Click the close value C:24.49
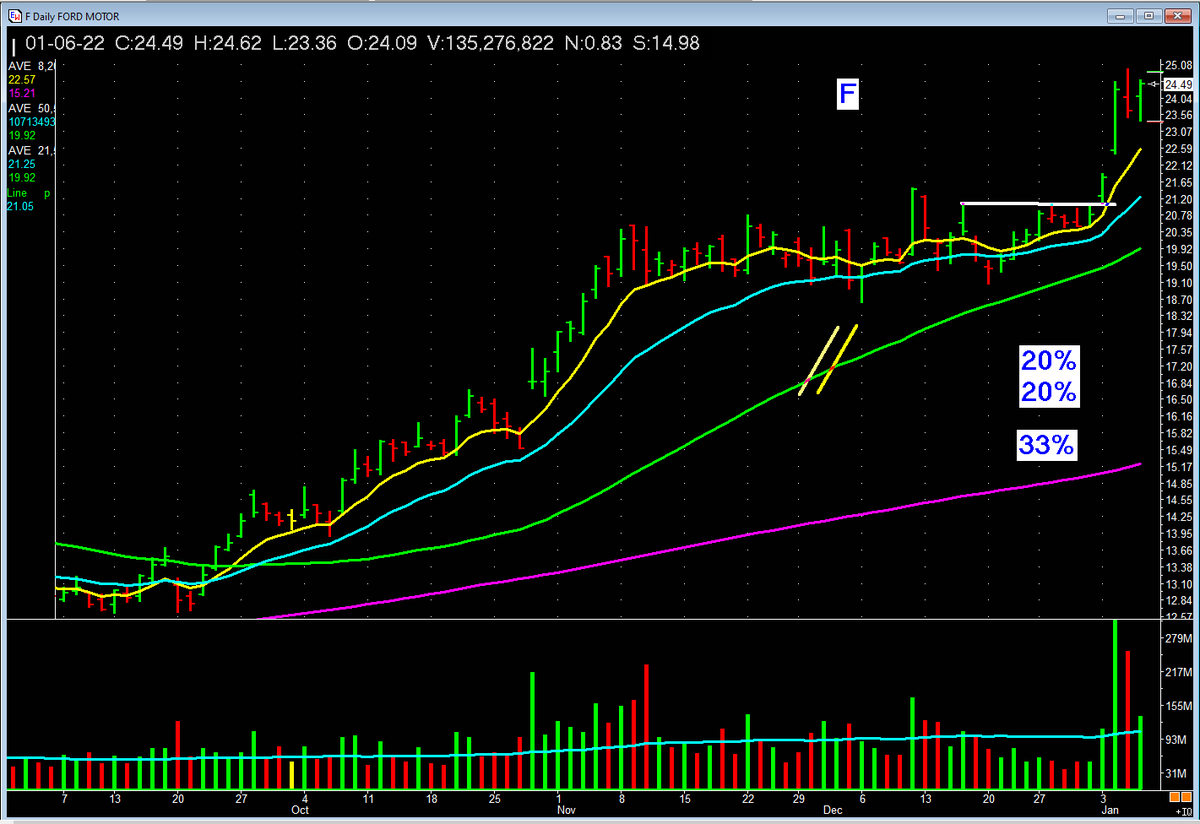1200x824 pixels. point(151,43)
